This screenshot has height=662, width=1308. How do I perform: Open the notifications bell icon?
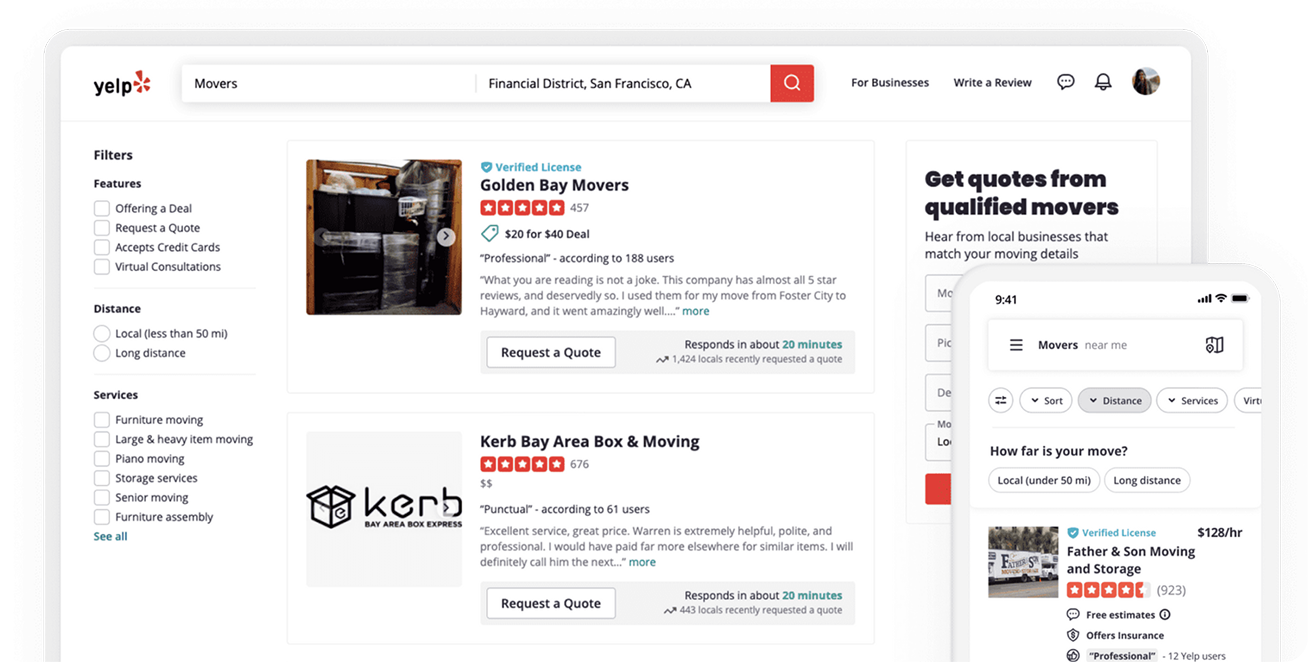pyautogui.click(x=1103, y=82)
